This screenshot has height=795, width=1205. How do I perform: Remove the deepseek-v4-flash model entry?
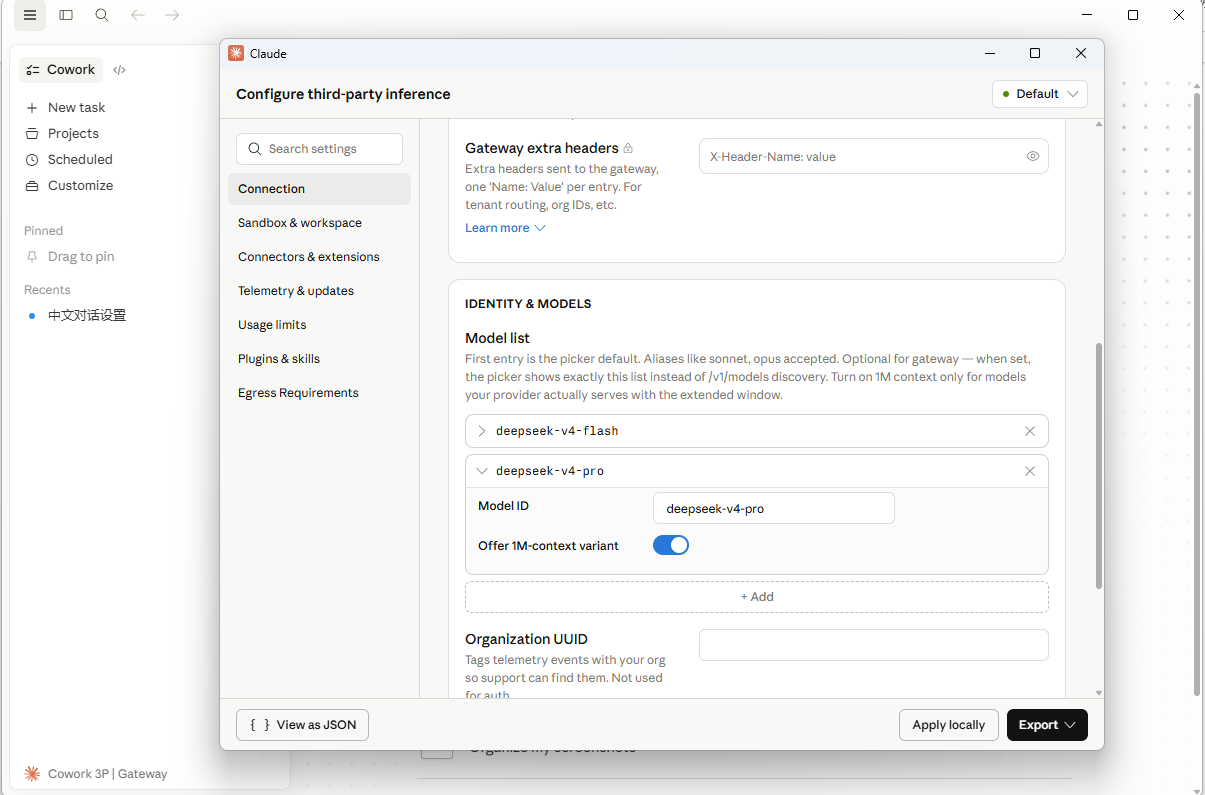[x=1030, y=431]
